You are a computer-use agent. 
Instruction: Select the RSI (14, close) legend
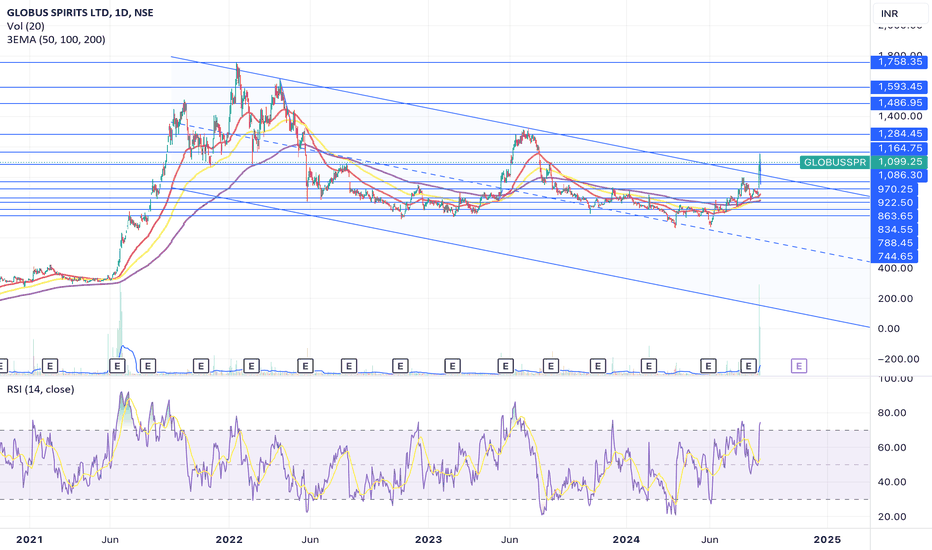[x=40, y=389]
